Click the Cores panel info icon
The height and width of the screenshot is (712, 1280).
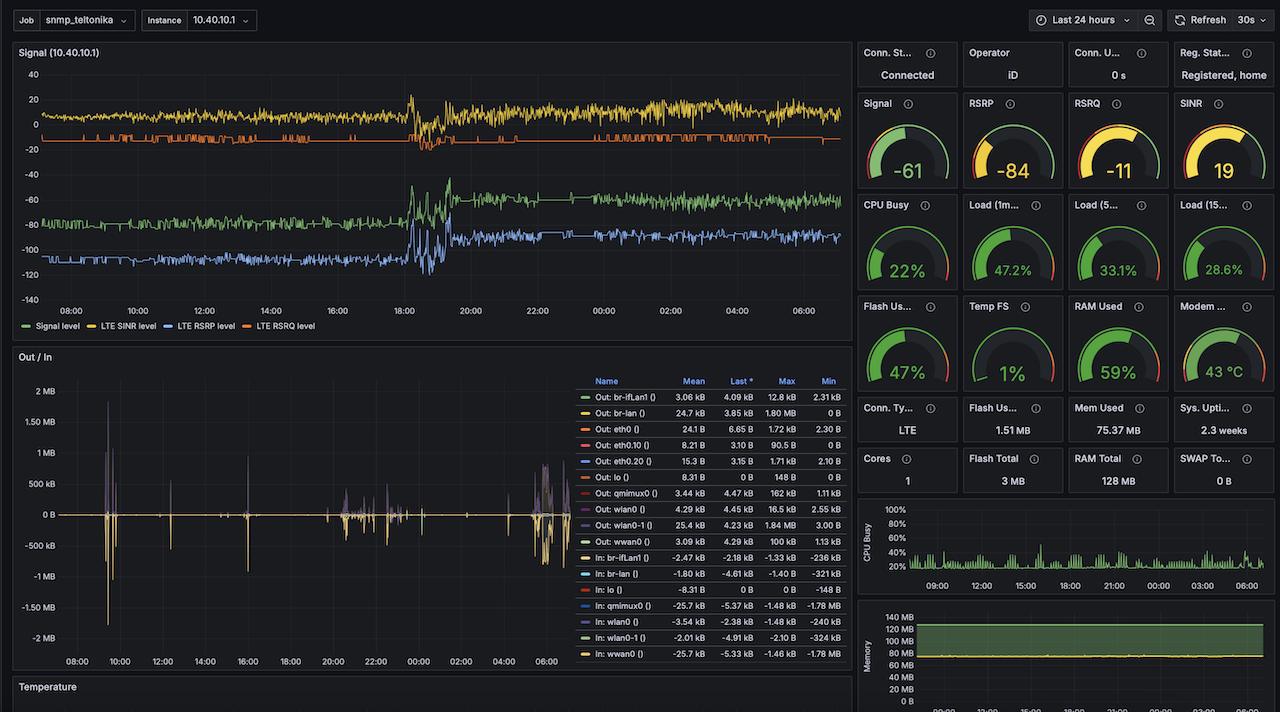(x=906, y=459)
